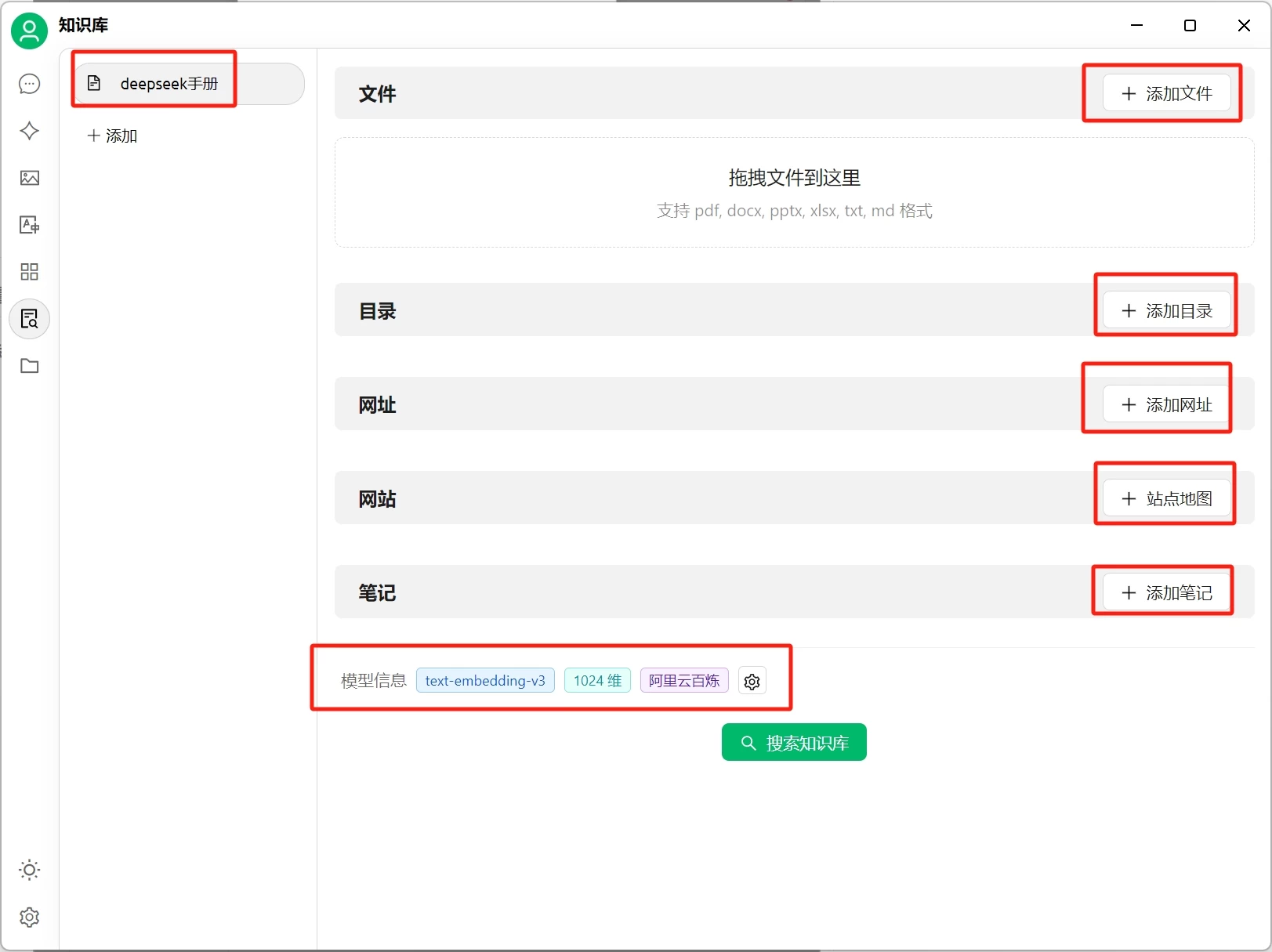This screenshot has width=1272, height=952.
Task: Click 添加 to add a knowledge base
Action: 113,136
